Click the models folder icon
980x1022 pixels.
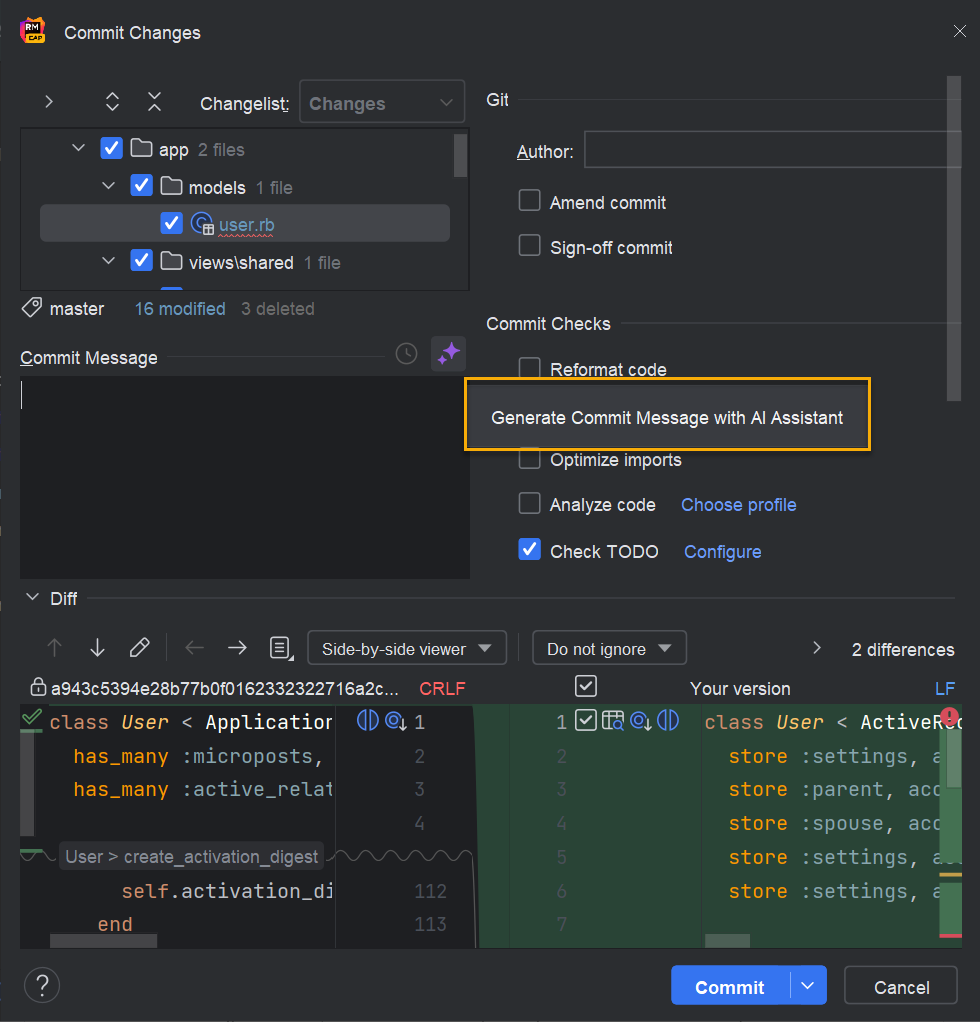pos(171,186)
